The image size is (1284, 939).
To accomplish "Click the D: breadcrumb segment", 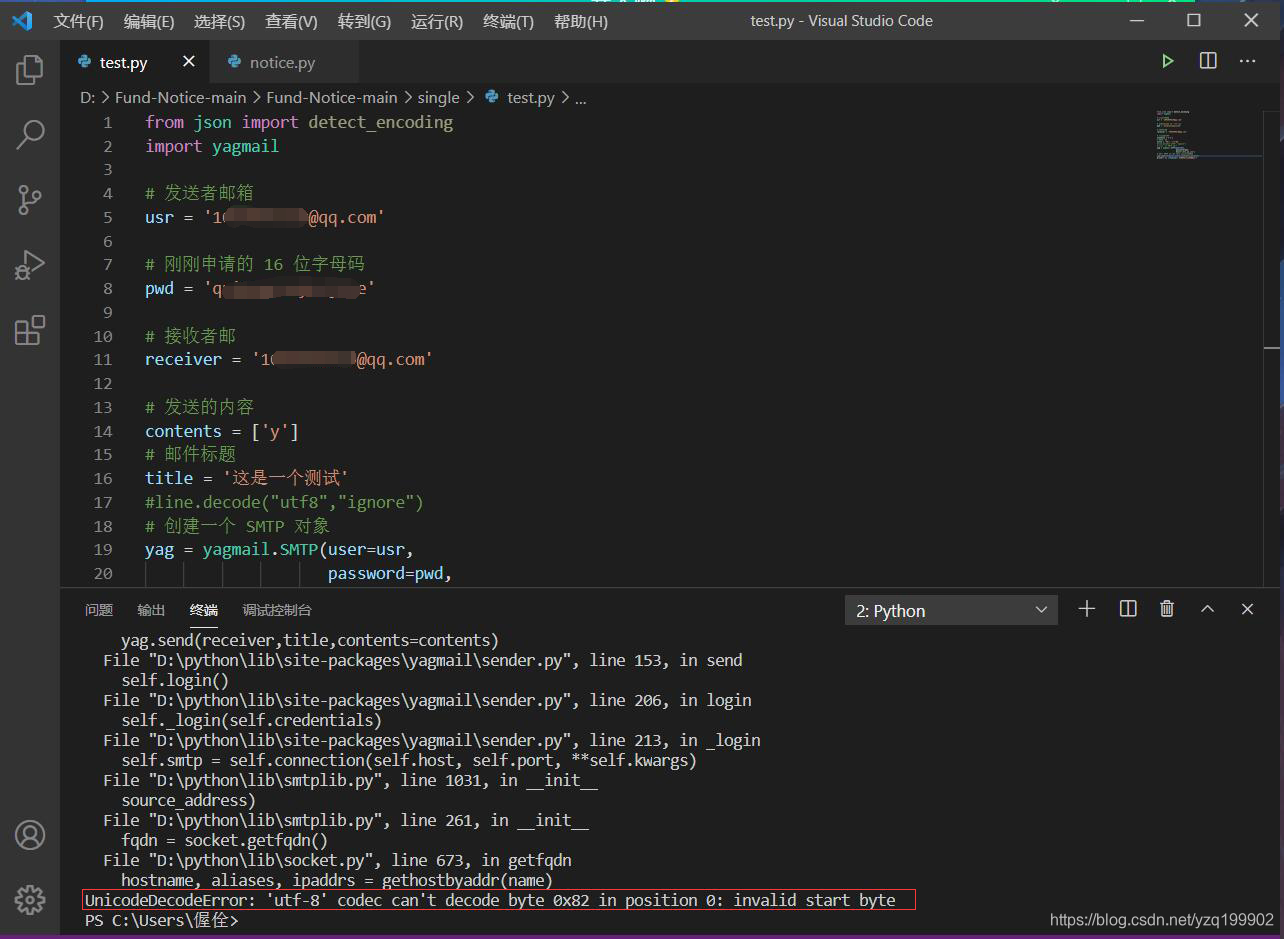I will click(x=88, y=97).
